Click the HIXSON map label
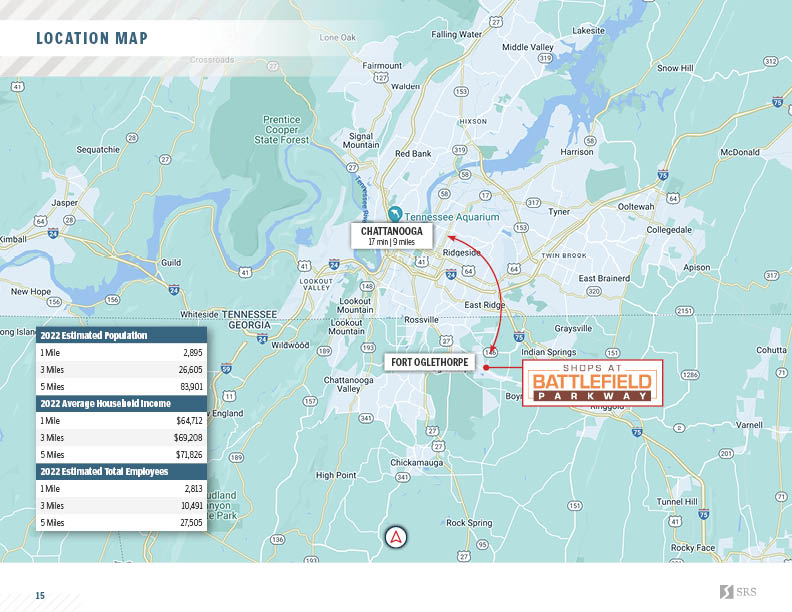The width and height of the screenshot is (792, 612). click(473, 122)
